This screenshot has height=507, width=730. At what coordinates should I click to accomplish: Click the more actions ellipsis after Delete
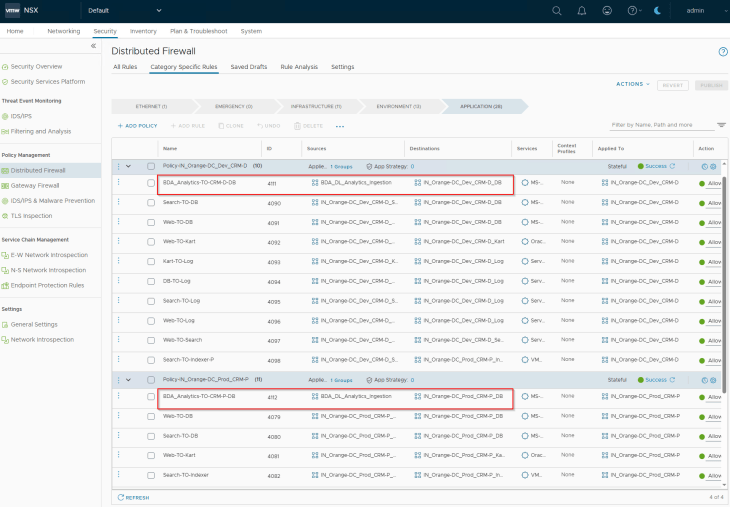click(340, 126)
